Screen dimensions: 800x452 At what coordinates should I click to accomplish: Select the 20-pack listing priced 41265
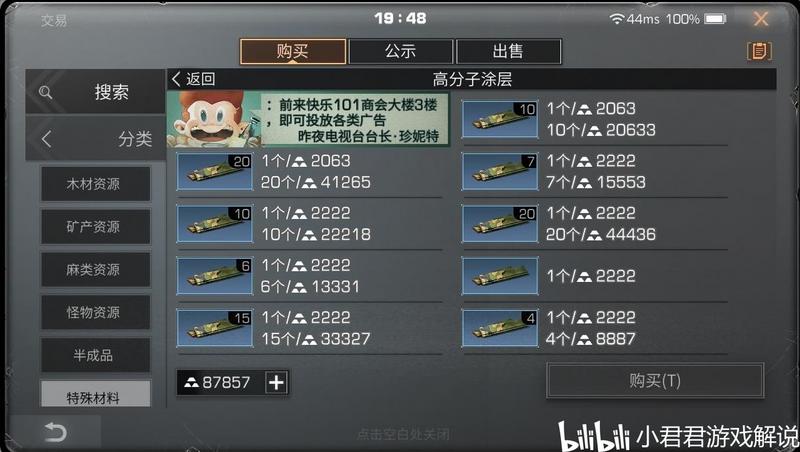tap(309, 172)
